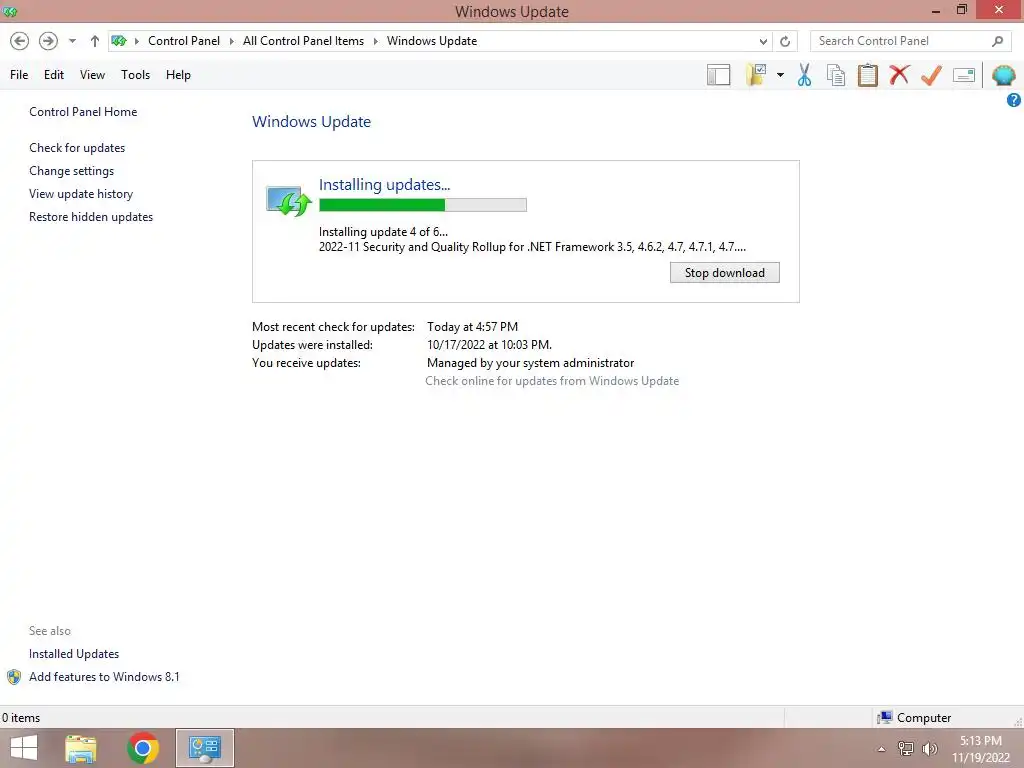The height and width of the screenshot is (768, 1024).
Task: Expand arrow after Control Panel breadcrumb
Action: pyautogui.click(x=231, y=41)
